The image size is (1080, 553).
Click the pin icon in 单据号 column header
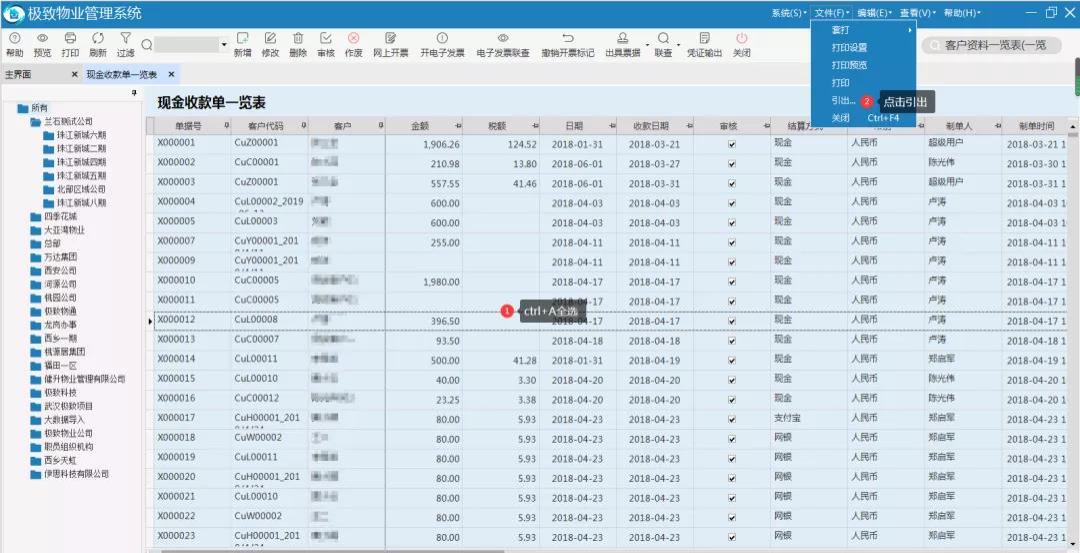pyautogui.click(x=227, y=126)
